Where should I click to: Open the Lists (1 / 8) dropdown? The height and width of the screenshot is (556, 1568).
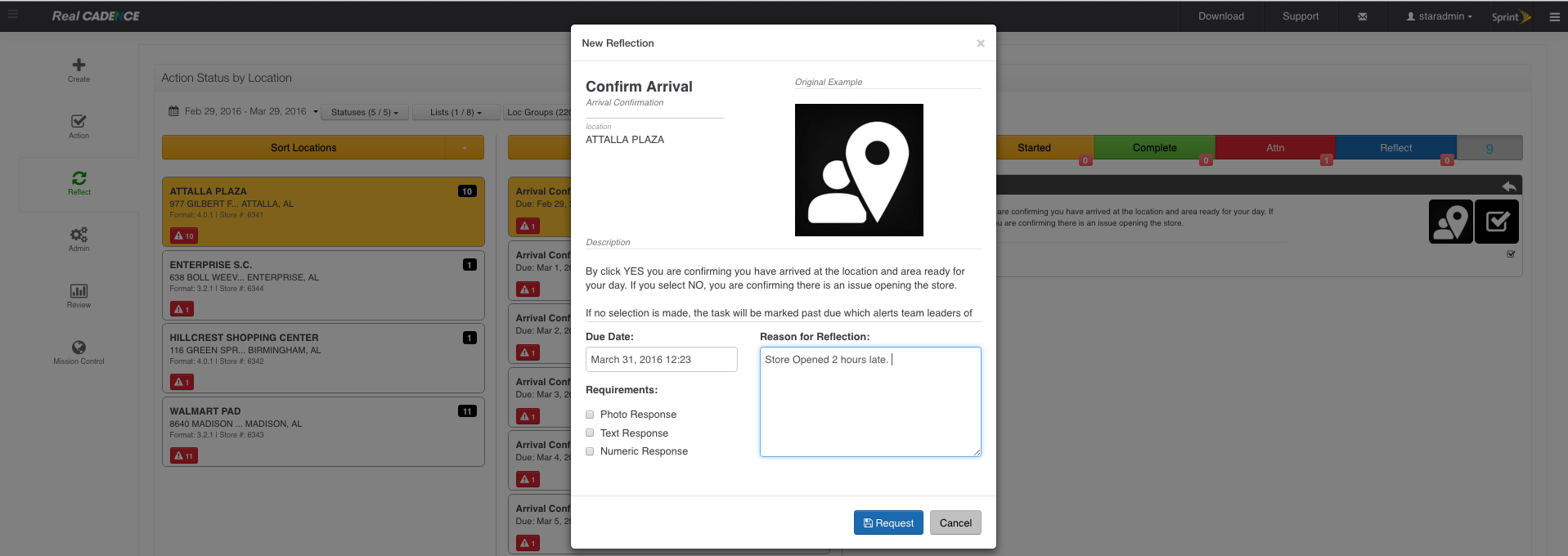coord(456,112)
